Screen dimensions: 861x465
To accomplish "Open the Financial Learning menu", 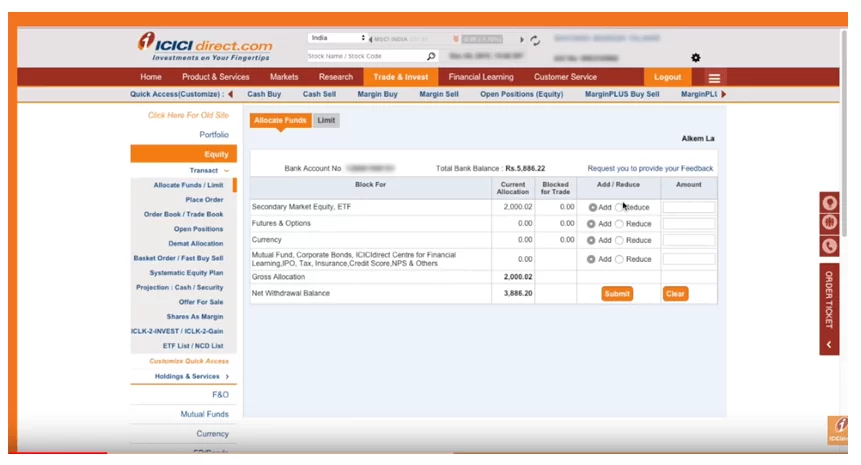I will [481, 77].
